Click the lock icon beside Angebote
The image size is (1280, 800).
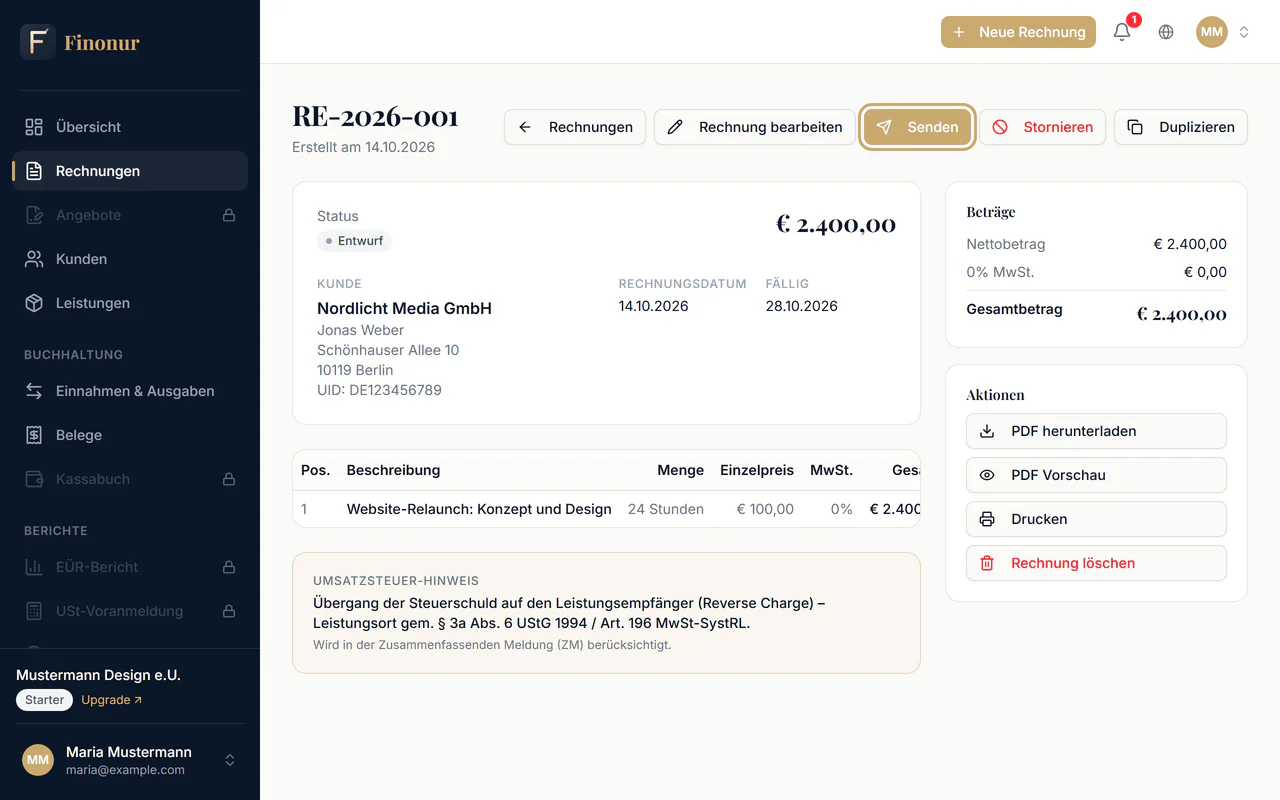click(x=229, y=215)
